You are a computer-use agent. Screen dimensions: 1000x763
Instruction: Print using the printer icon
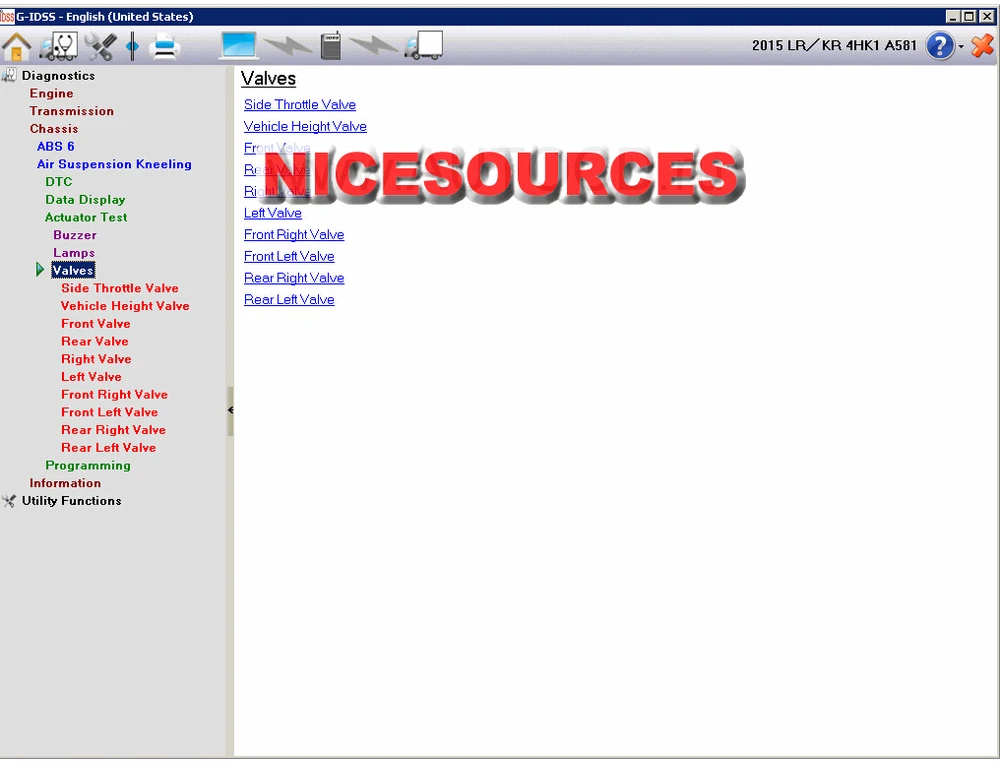[x=165, y=47]
